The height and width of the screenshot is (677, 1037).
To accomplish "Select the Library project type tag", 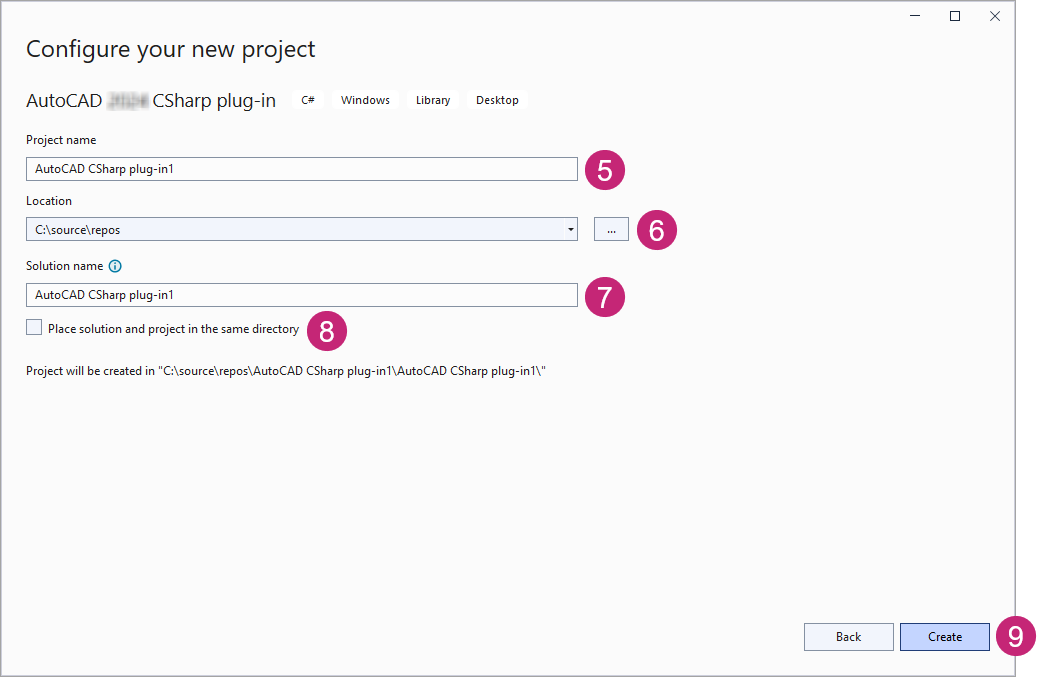I will pyautogui.click(x=433, y=100).
